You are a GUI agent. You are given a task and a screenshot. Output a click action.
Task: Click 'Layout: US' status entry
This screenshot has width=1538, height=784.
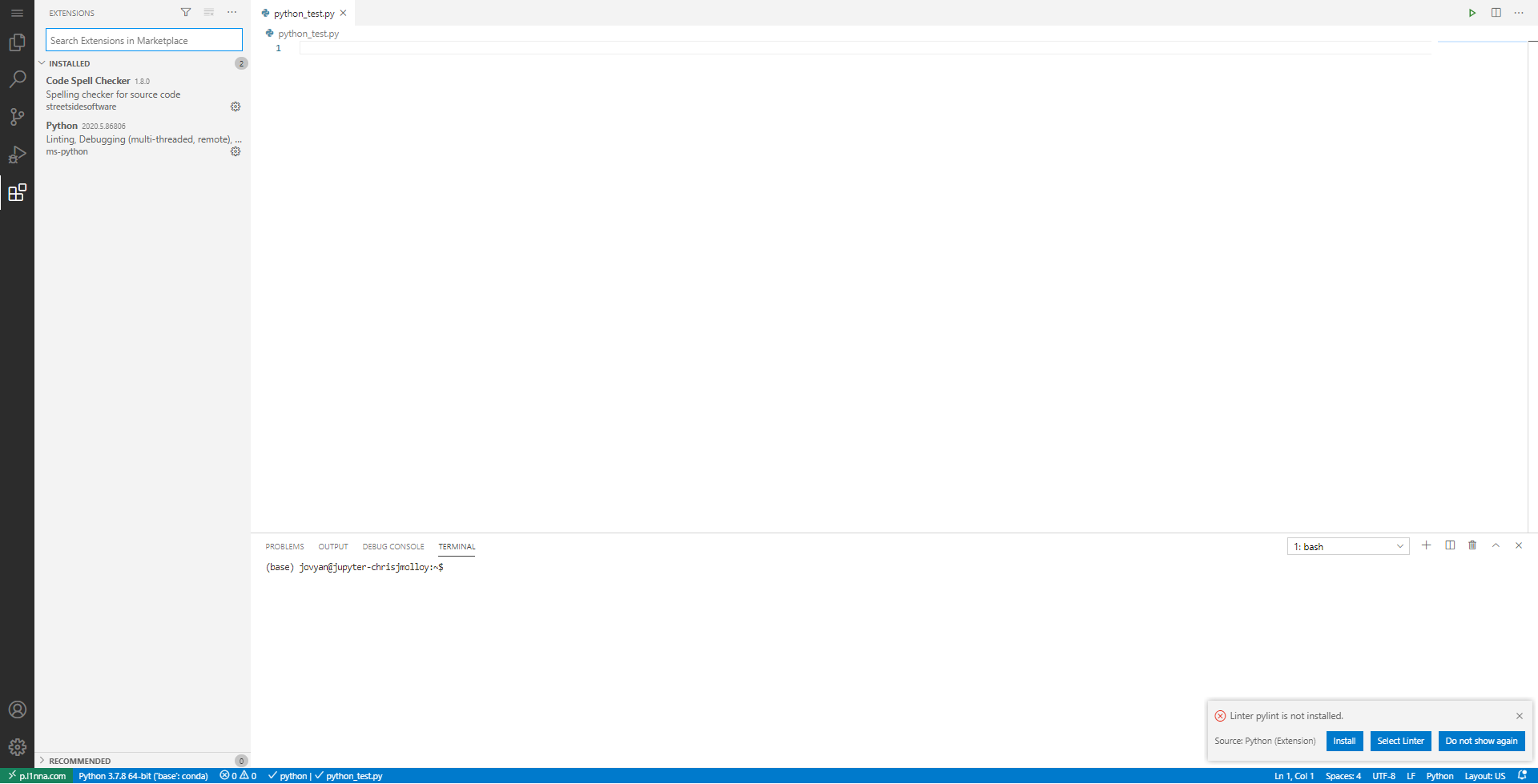tap(1484, 776)
